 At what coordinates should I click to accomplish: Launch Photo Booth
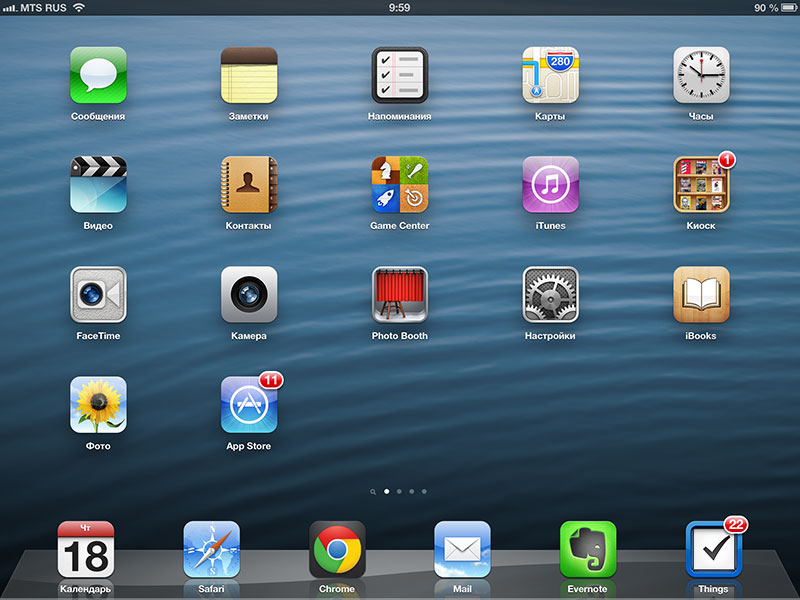[x=400, y=295]
